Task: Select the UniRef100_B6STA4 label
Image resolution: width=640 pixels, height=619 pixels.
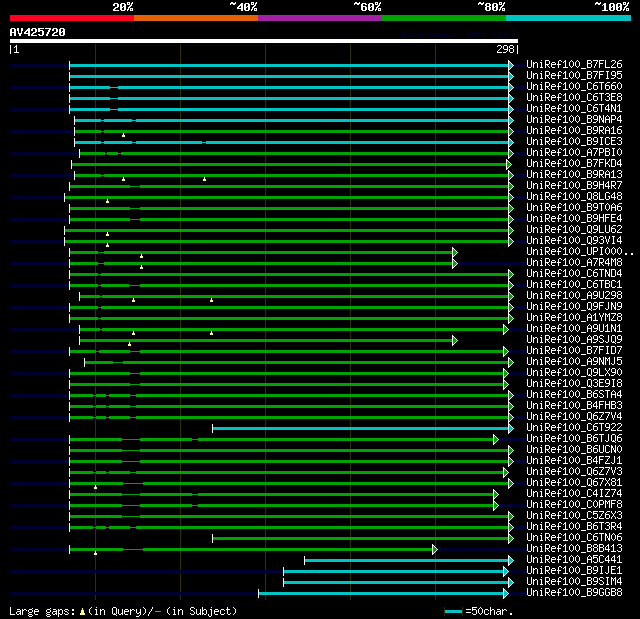Action: (574, 395)
